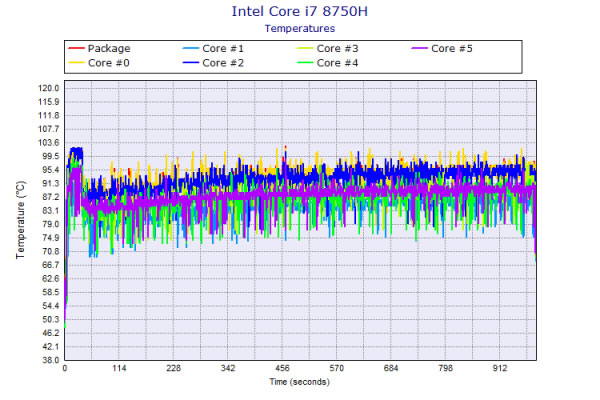Click the Temperature (°C) axis label

point(20,220)
